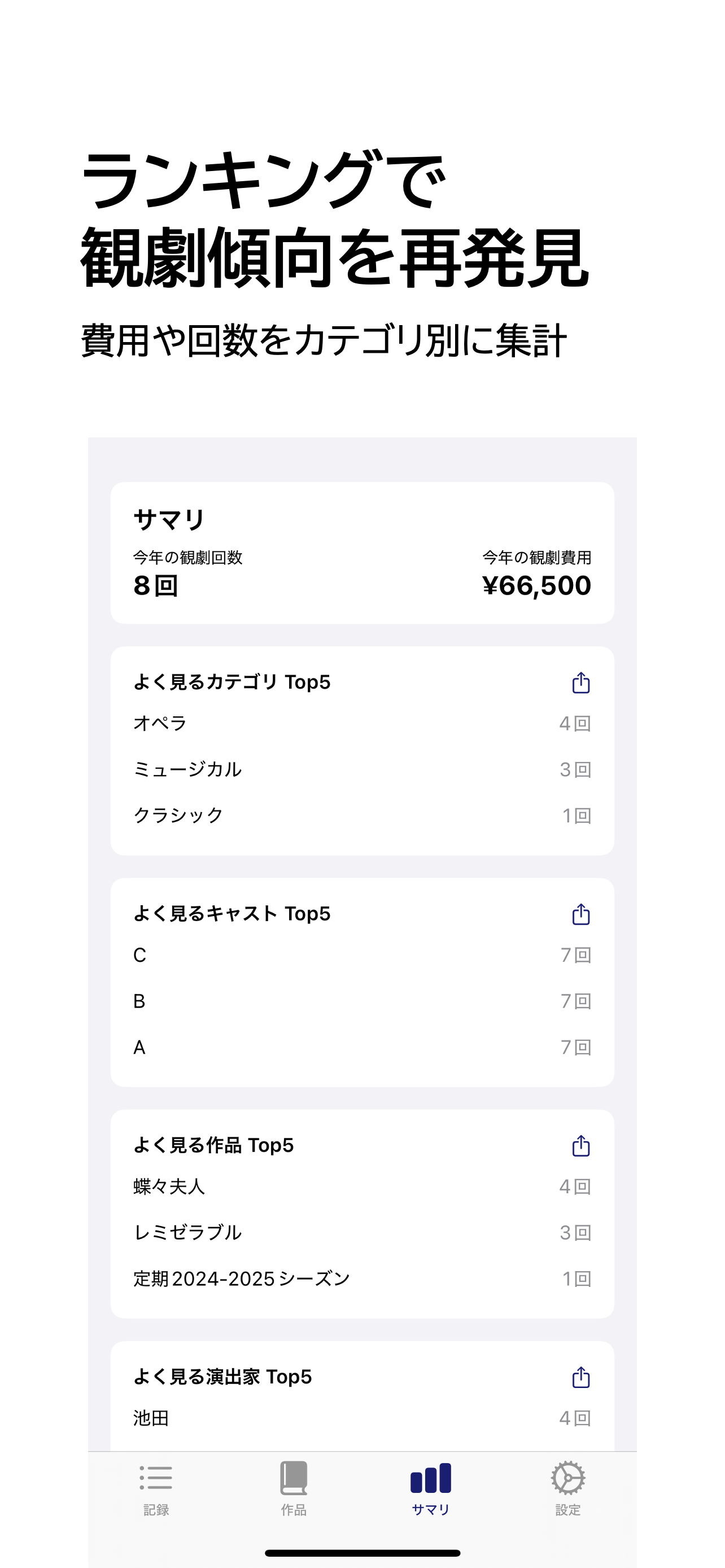Tap the ¥66,500 annual cost figure

[x=536, y=585]
